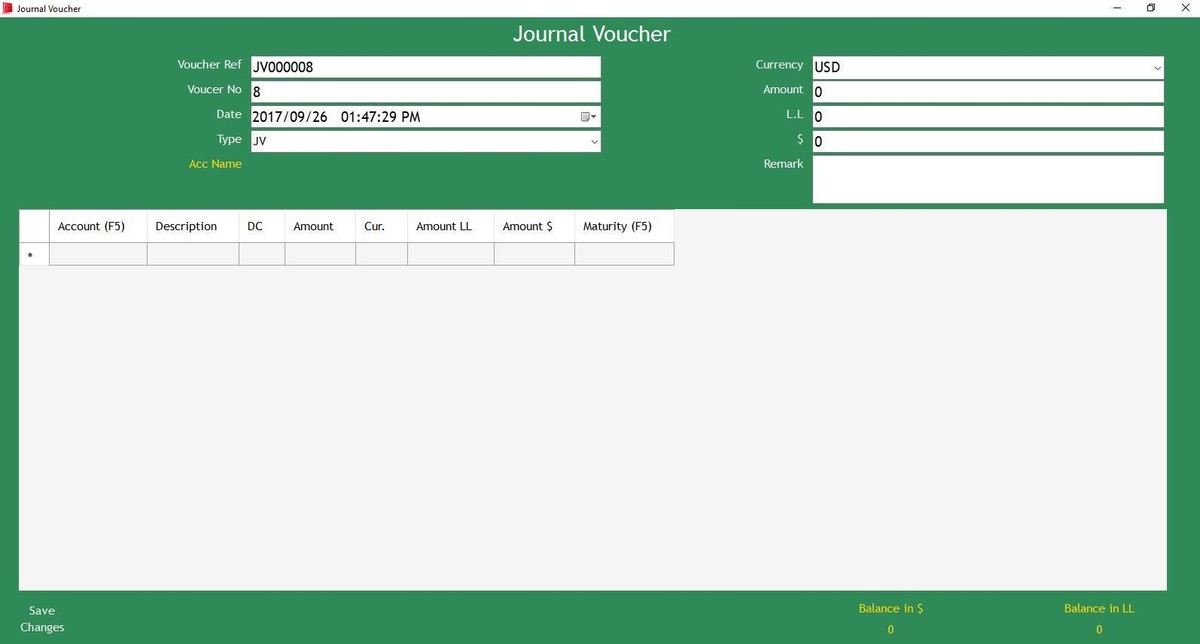Click the Balance in $ label

(890, 608)
